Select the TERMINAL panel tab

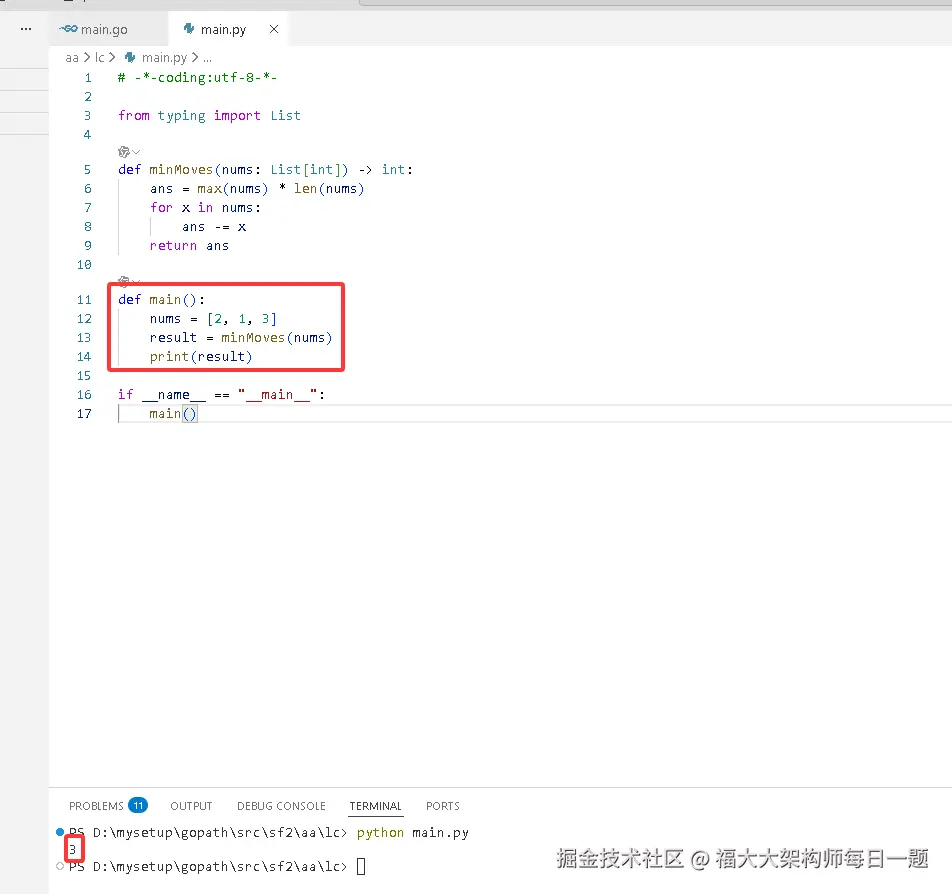pos(375,806)
